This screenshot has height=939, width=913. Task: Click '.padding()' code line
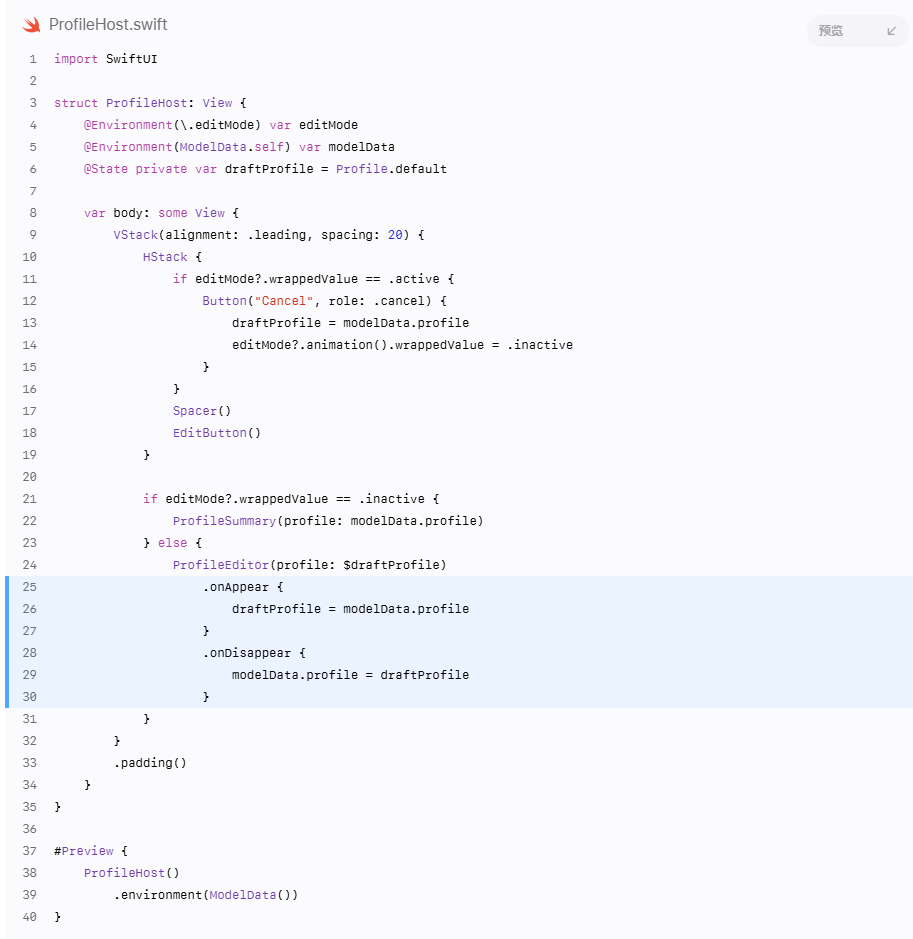pyautogui.click(x=150, y=763)
